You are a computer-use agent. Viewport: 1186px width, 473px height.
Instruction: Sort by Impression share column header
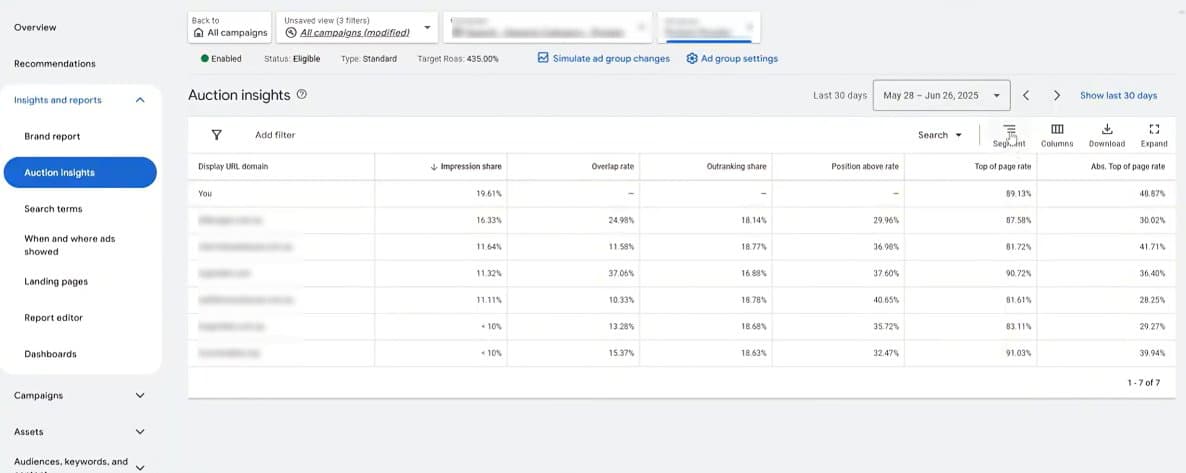pyautogui.click(x=471, y=166)
